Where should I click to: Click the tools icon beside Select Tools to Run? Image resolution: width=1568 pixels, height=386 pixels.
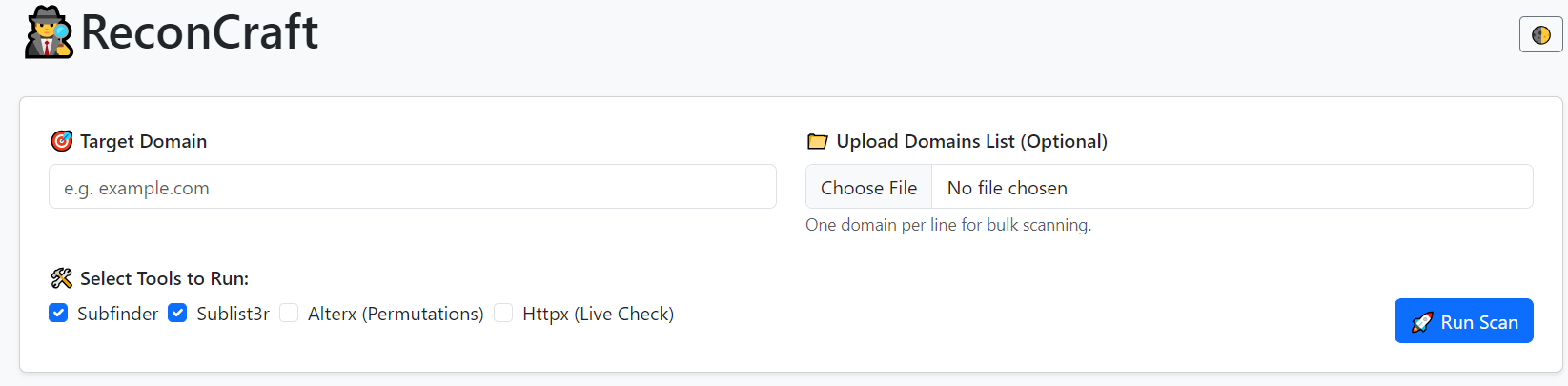point(61,278)
